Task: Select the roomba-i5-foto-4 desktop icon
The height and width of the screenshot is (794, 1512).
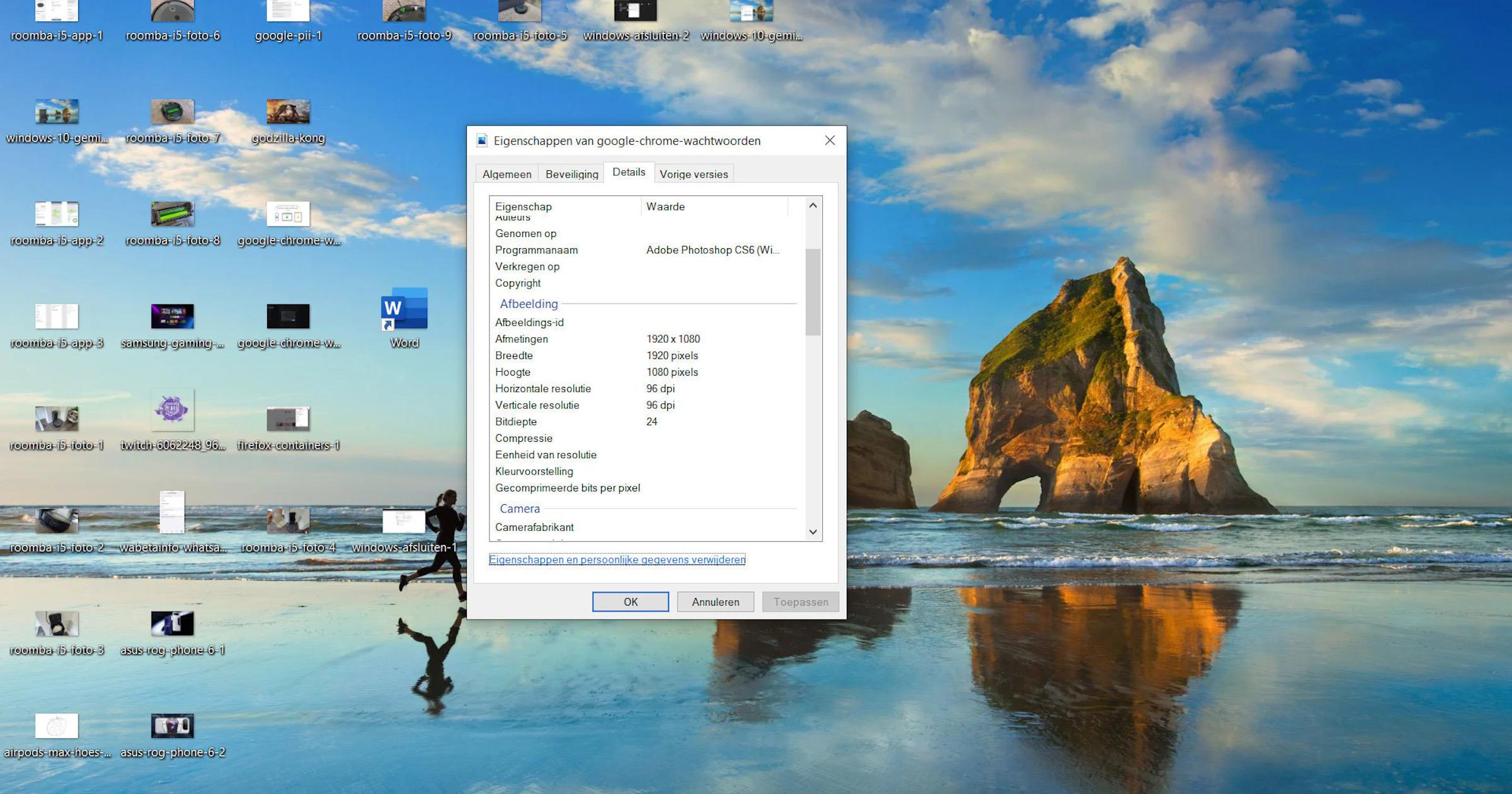Action: click(x=288, y=531)
